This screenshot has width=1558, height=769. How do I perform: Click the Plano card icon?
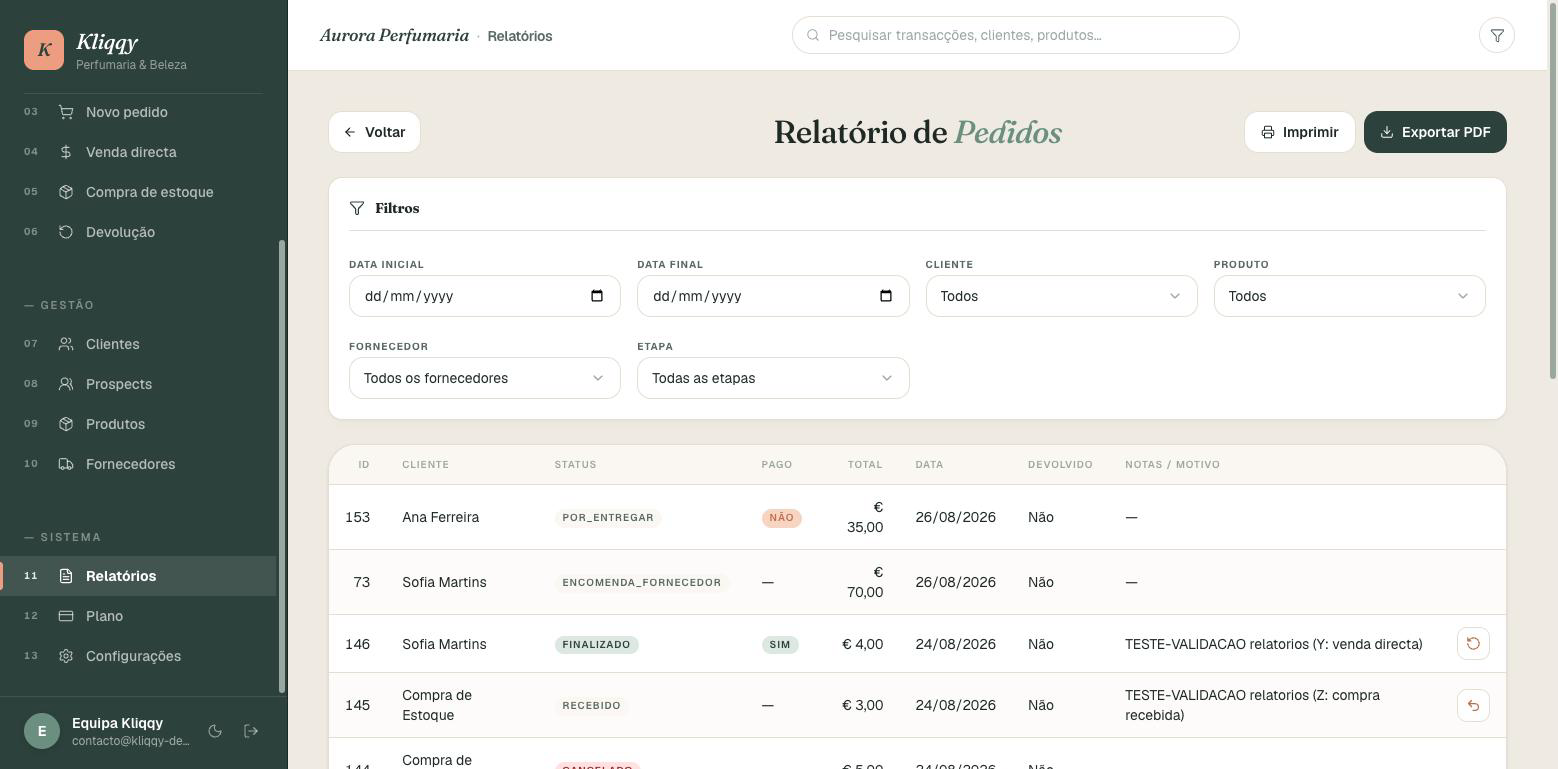(x=66, y=616)
